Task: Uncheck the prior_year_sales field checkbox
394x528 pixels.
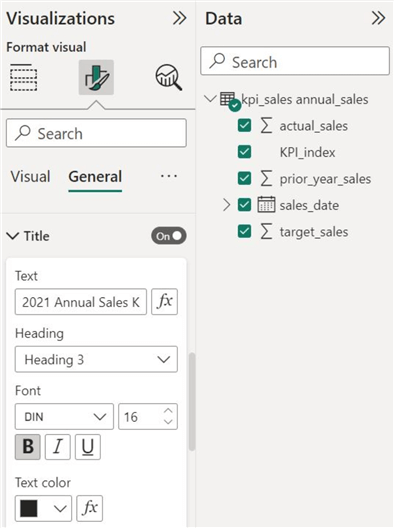Action: pos(244,178)
